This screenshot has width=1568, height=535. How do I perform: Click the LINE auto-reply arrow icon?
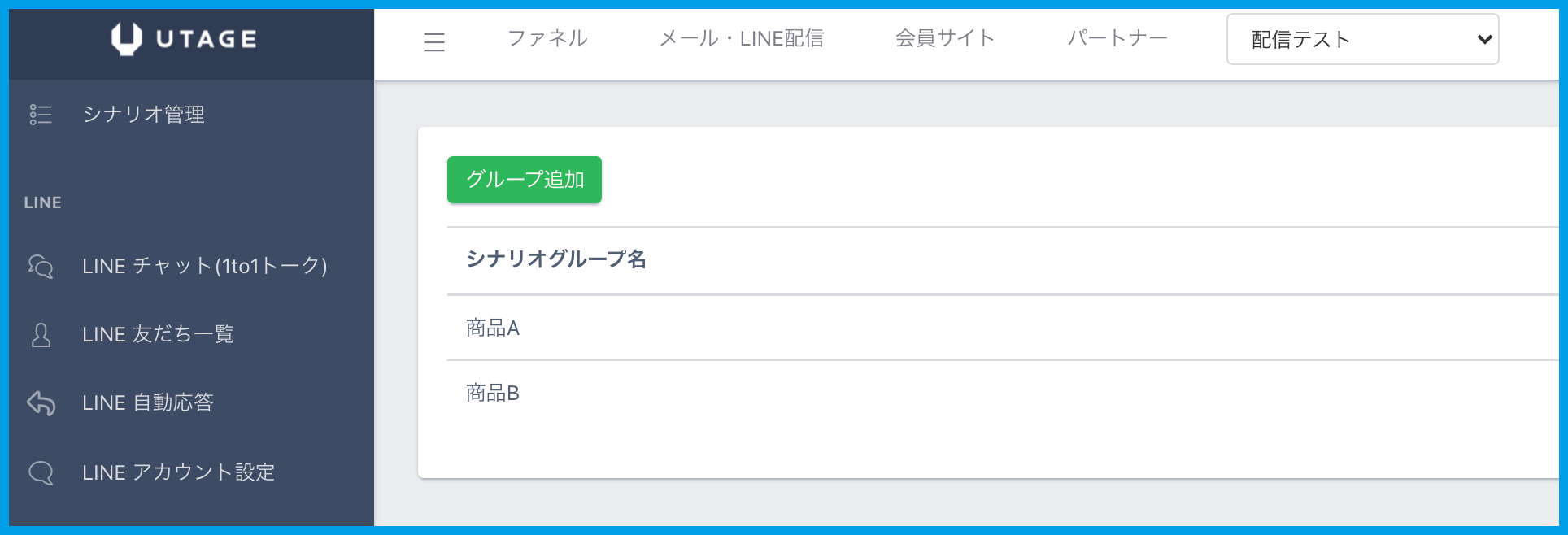[x=41, y=402]
